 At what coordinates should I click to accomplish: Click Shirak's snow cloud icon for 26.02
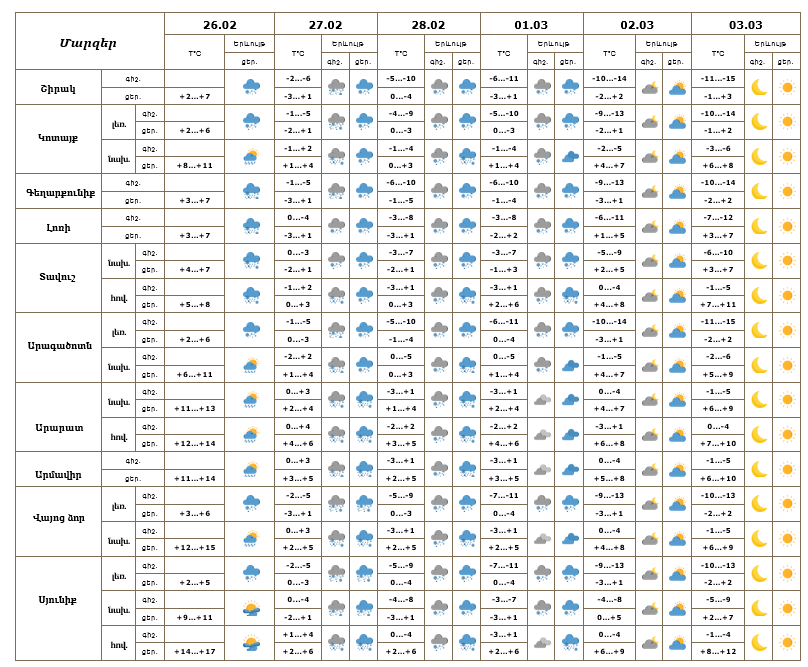(x=250, y=87)
